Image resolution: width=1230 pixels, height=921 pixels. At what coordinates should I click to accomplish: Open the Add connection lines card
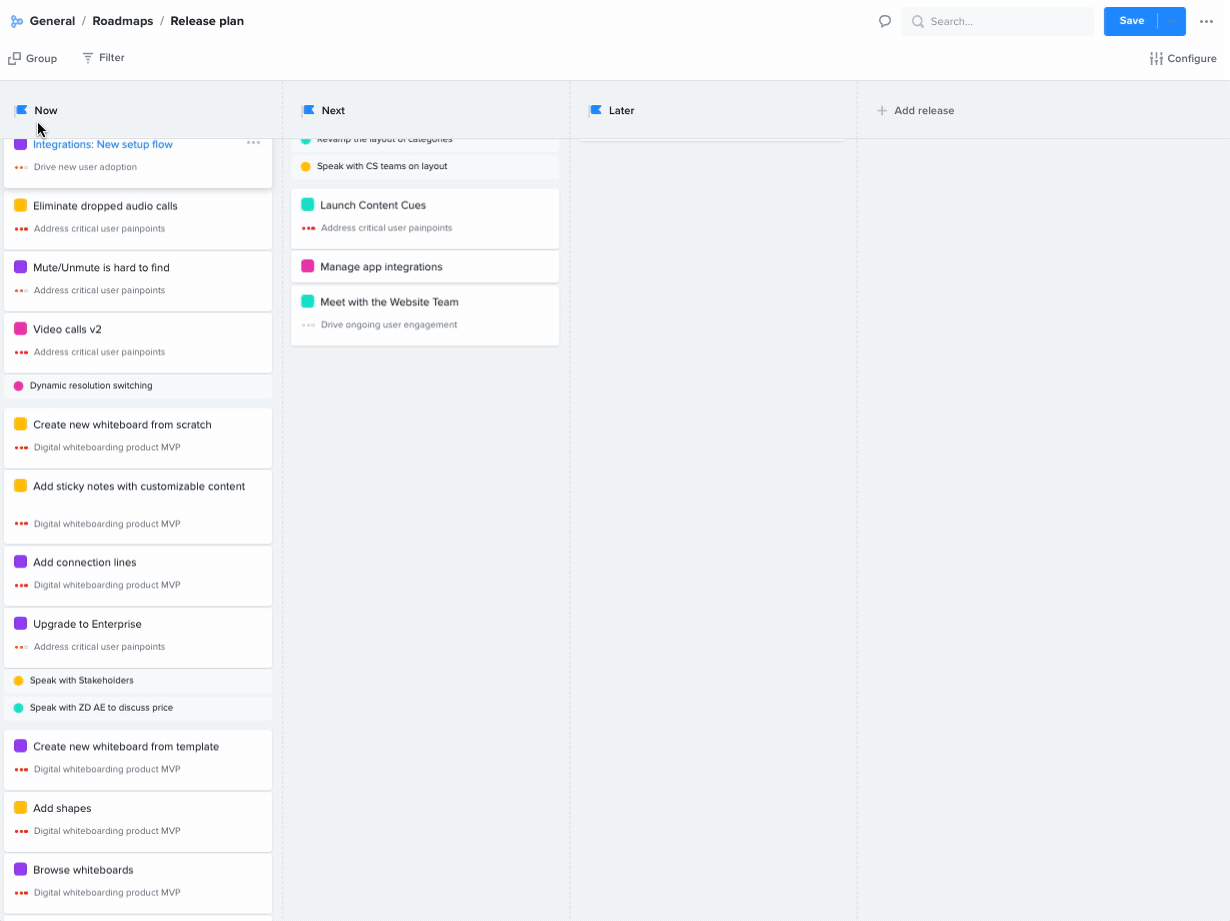[x=138, y=576]
